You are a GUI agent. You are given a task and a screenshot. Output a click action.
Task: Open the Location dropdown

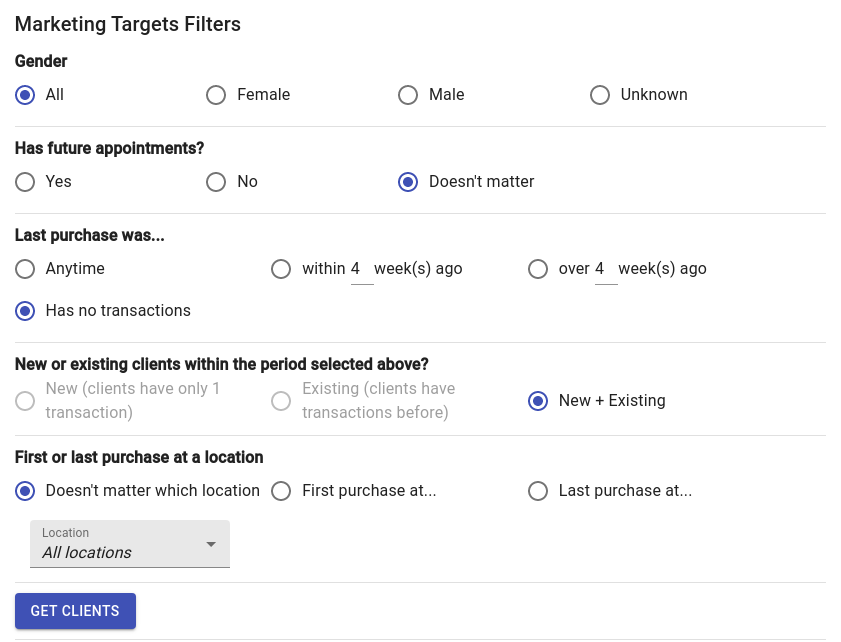click(x=130, y=544)
